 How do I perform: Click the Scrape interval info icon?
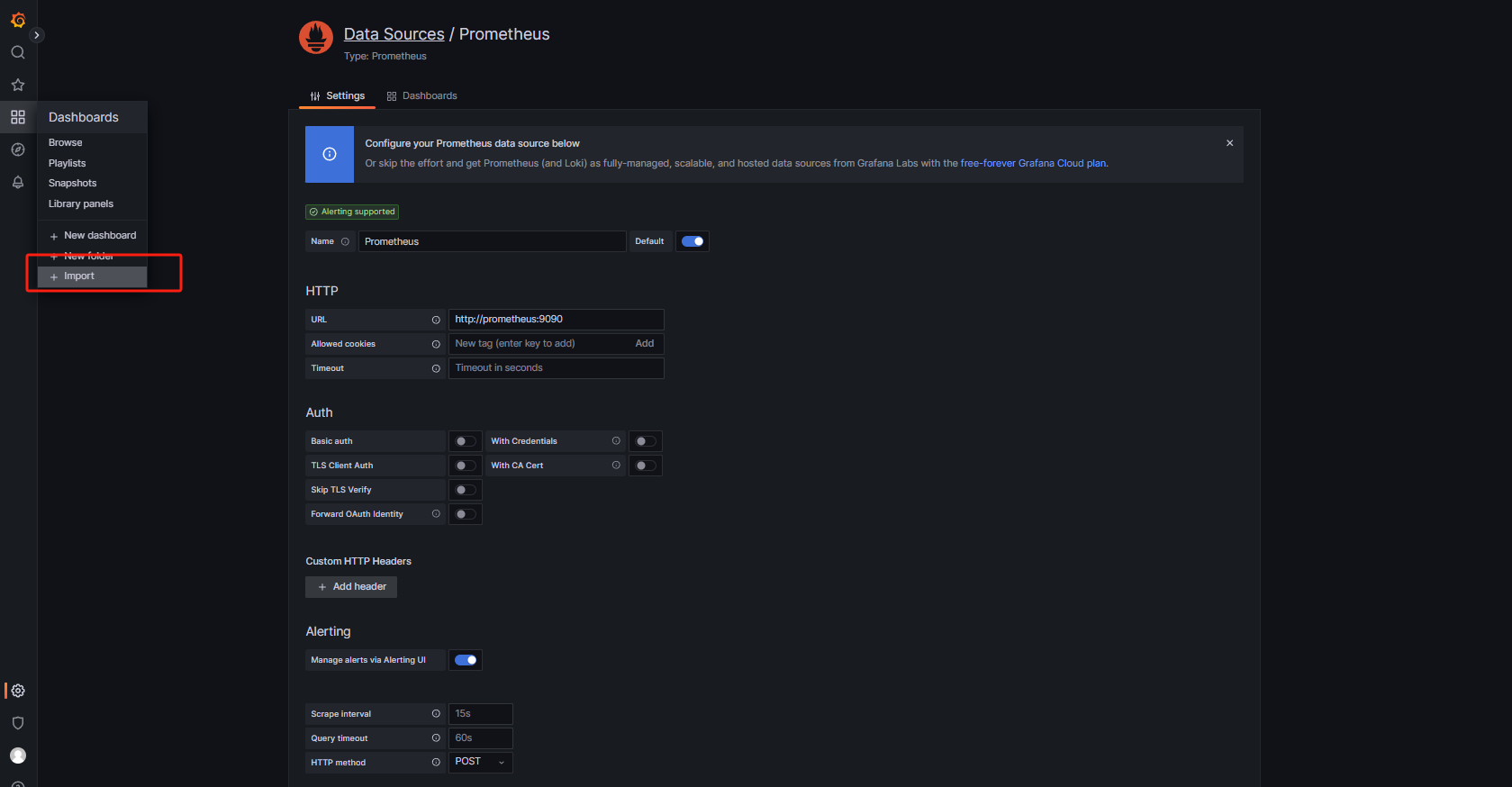coord(436,714)
